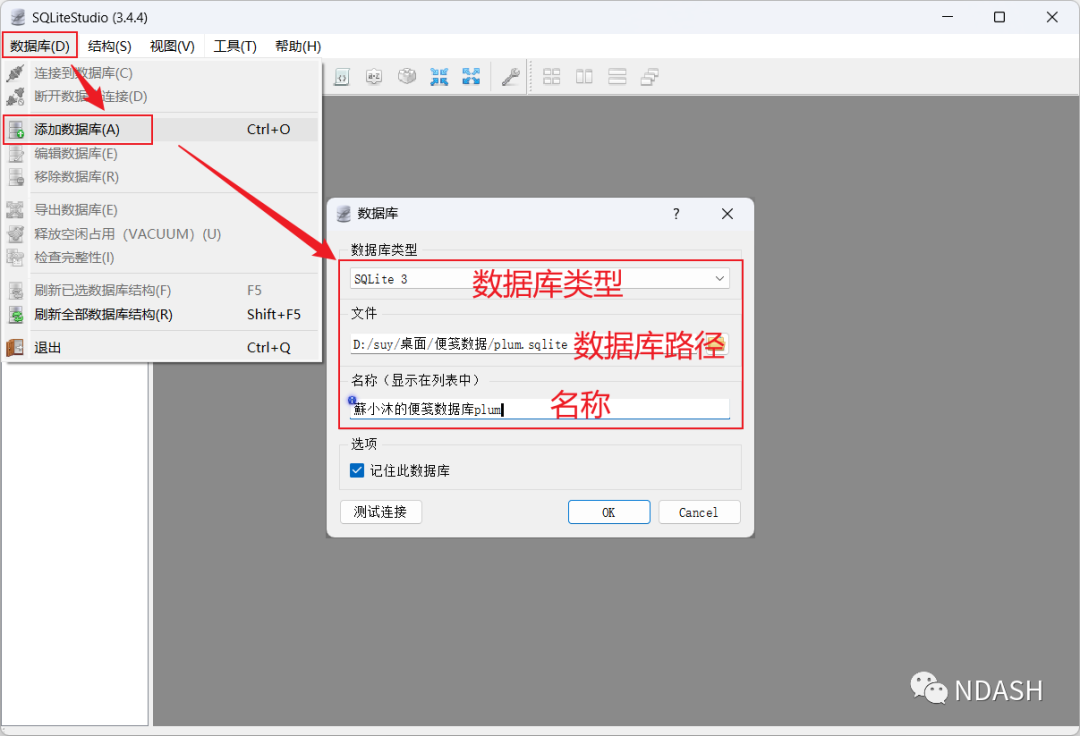The height and width of the screenshot is (736, 1080).
Task: Open the 视图(V) menu
Action: coord(172,46)
